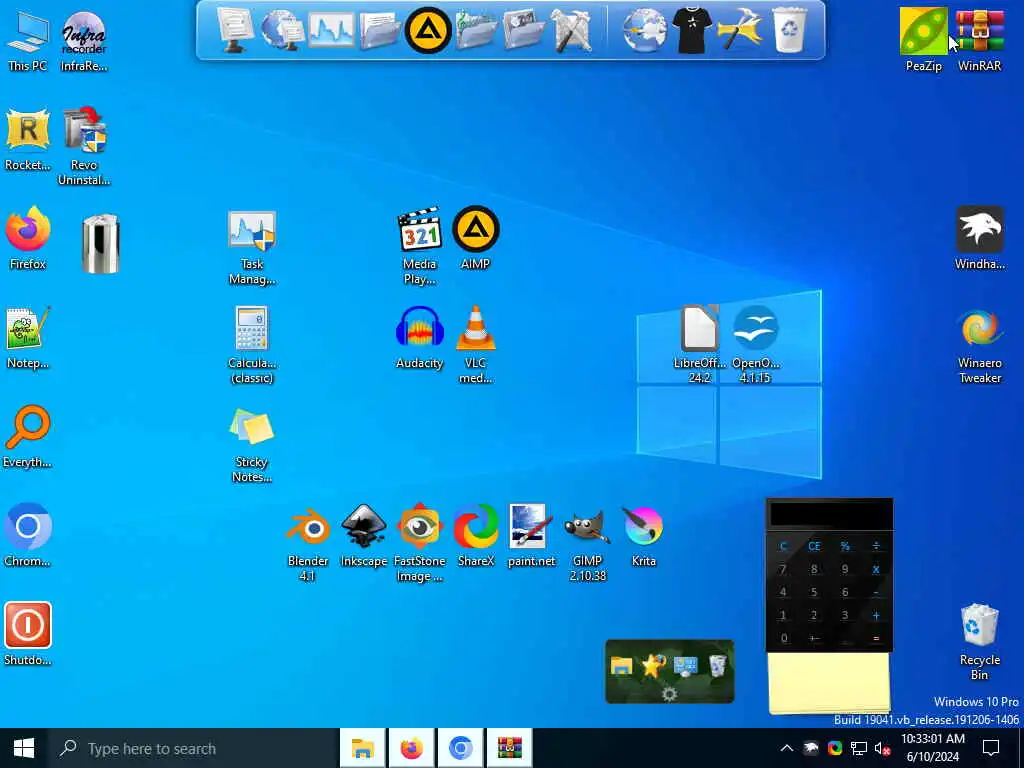Open the black t-shirt icon in the dock

692,30
